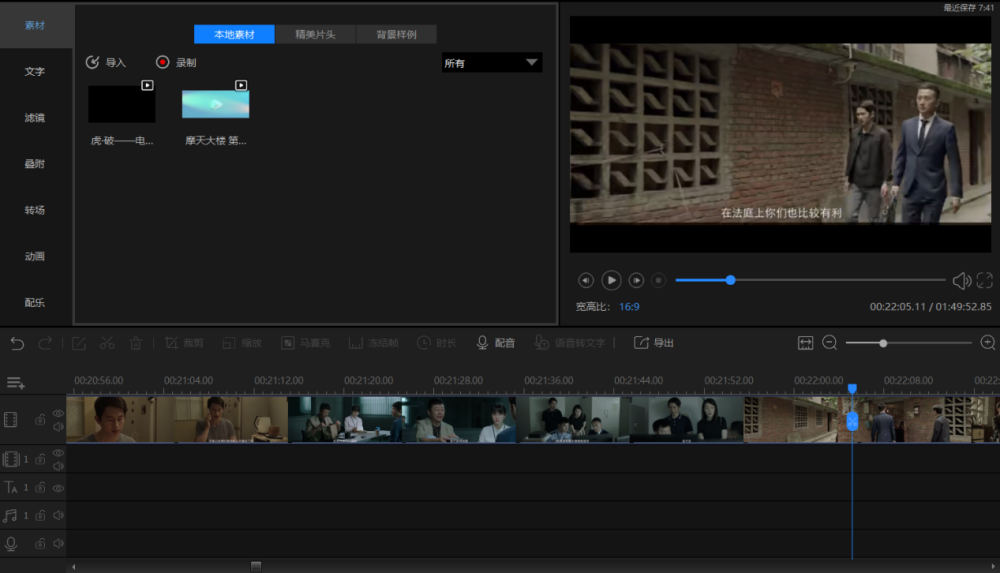Click the preview volume speaker icon
This screenshot has height=573, width=1000.
(x=961, y=280)
